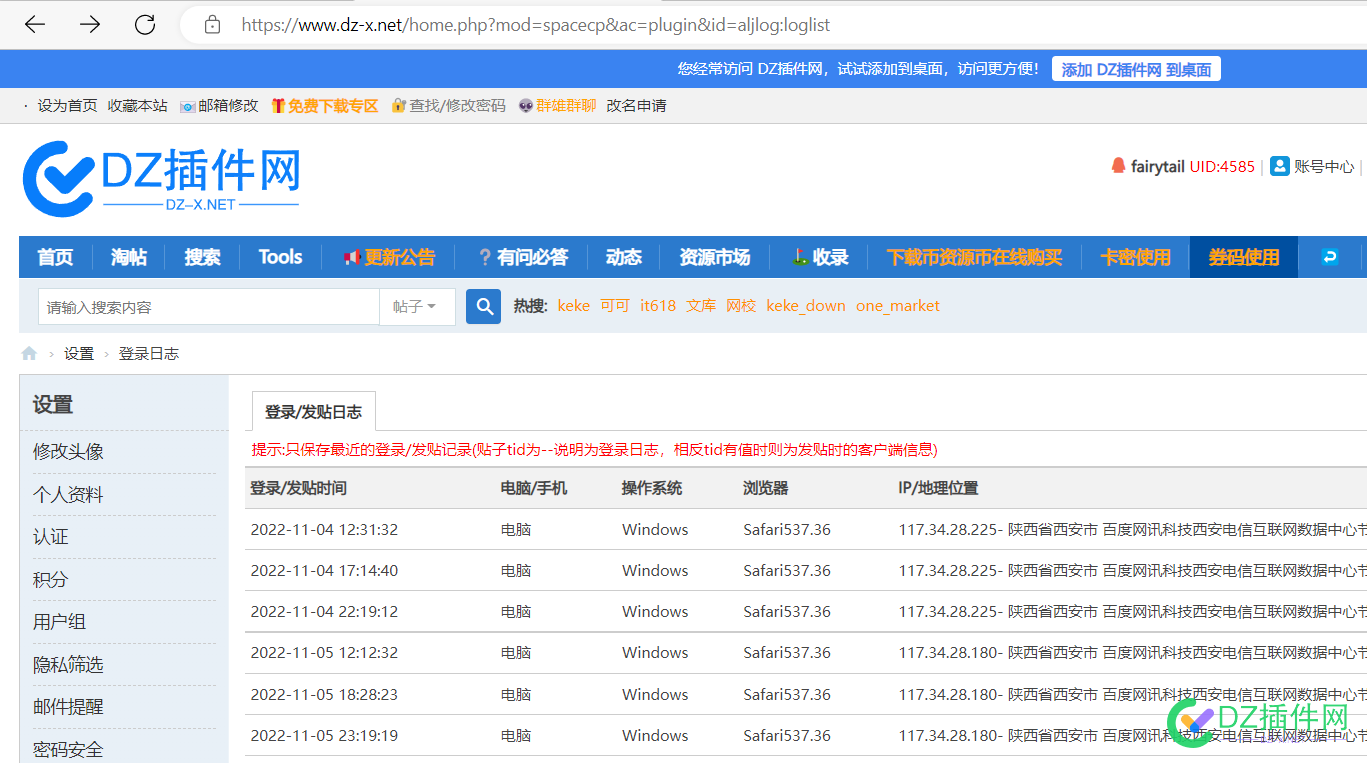Reload the page with the refresh icon

point(145,25)
